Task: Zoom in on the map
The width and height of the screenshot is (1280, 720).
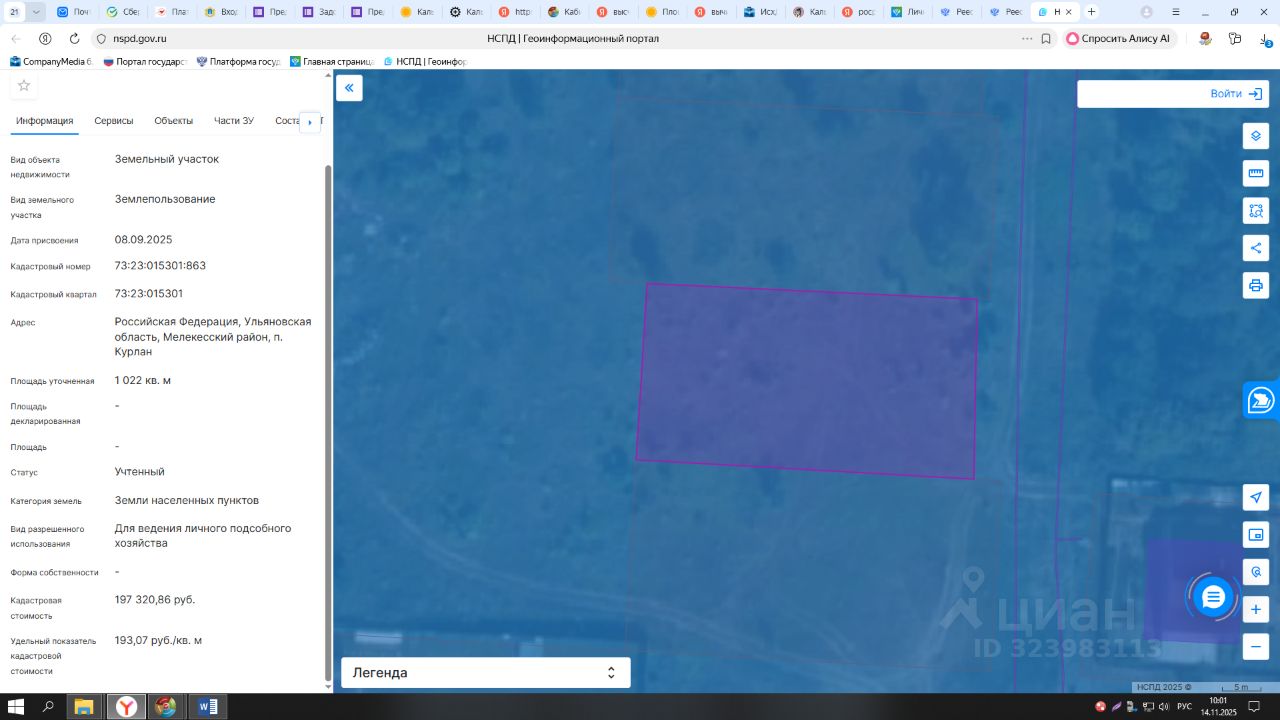Action: (x=1256, y=609)
